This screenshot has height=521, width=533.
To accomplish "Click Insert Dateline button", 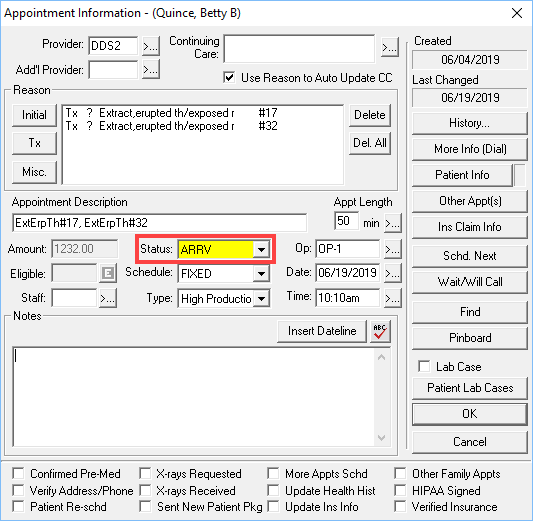I will pyautogui.click(x=322, y=331).
